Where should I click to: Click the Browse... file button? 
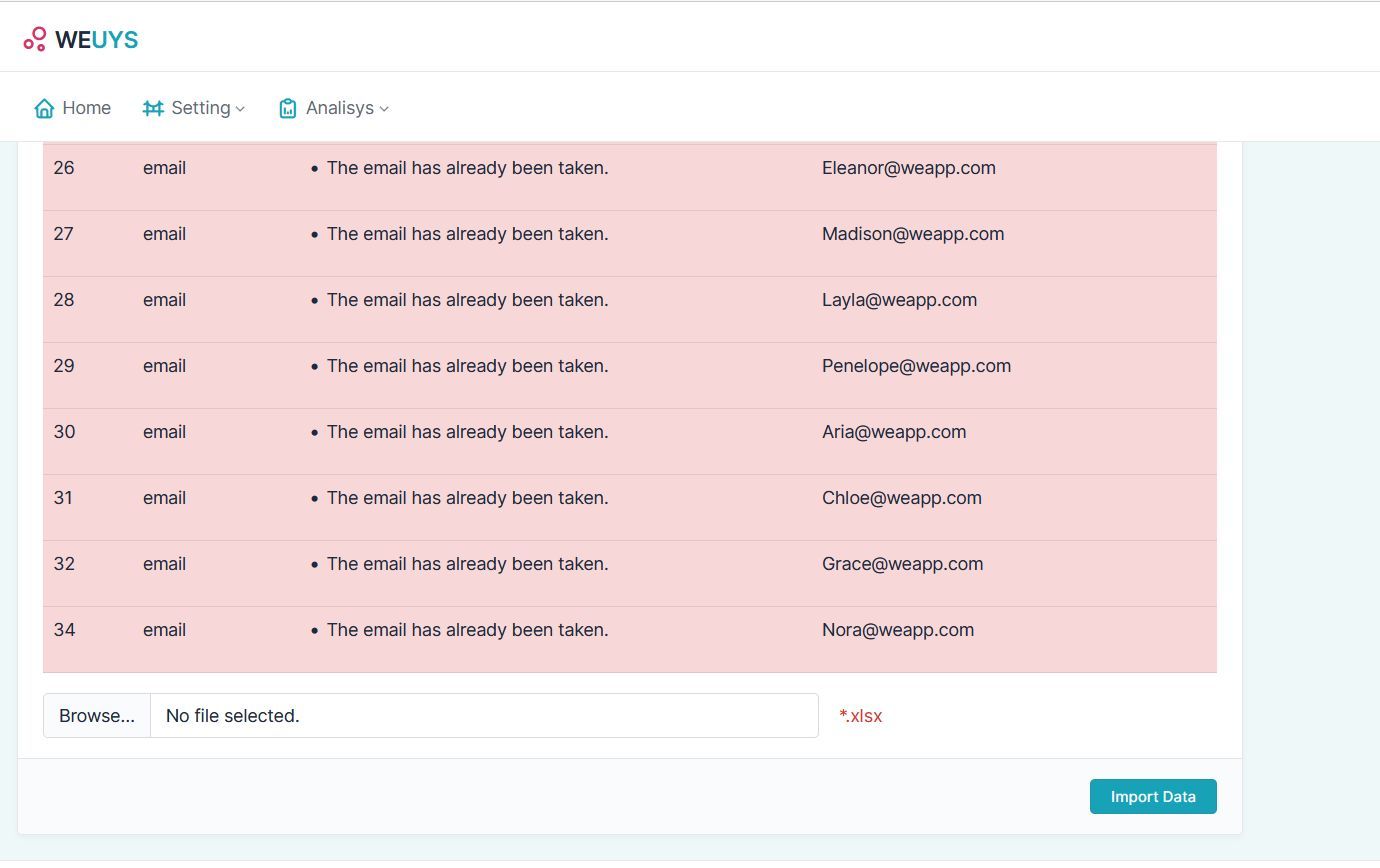97,716
